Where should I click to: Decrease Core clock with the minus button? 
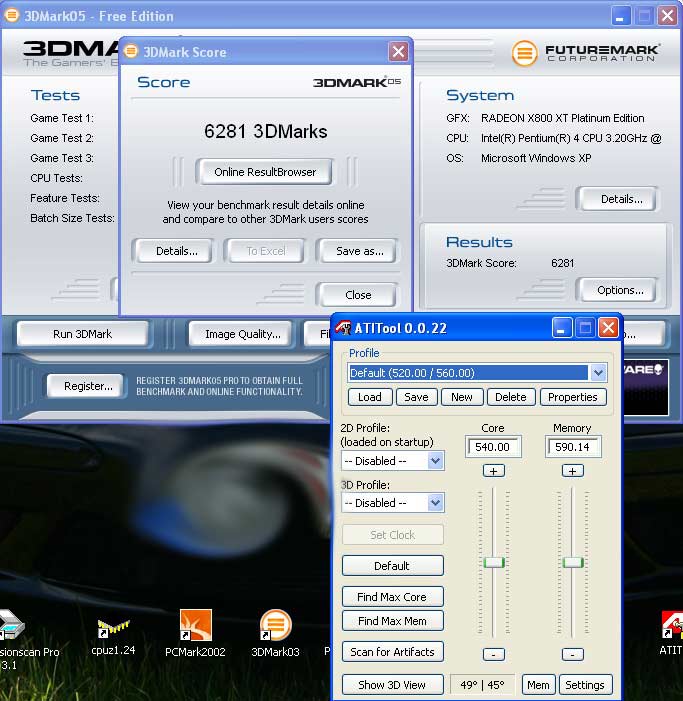[493, 654]
